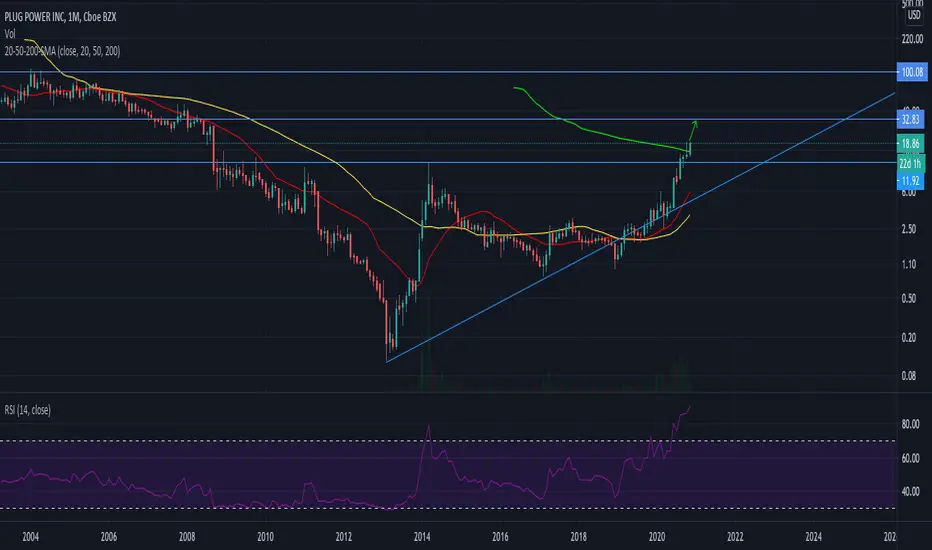Click the 18.86 current price label

point(910,143)
